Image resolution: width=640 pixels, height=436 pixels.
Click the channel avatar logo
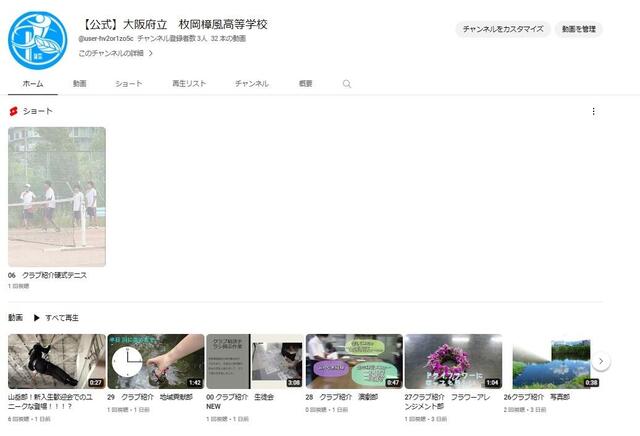(x=38, y=40)
